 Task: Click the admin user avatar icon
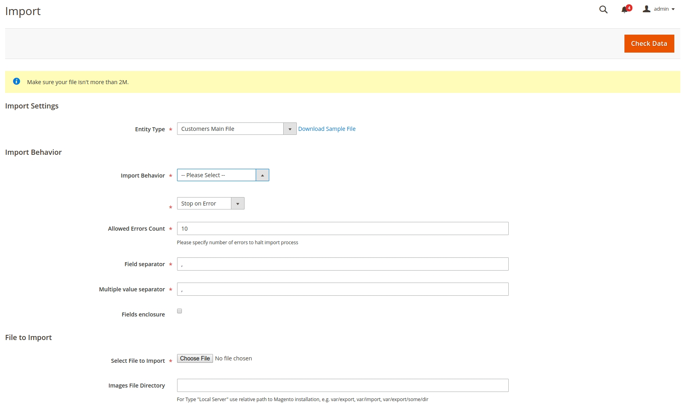[647, 9]
